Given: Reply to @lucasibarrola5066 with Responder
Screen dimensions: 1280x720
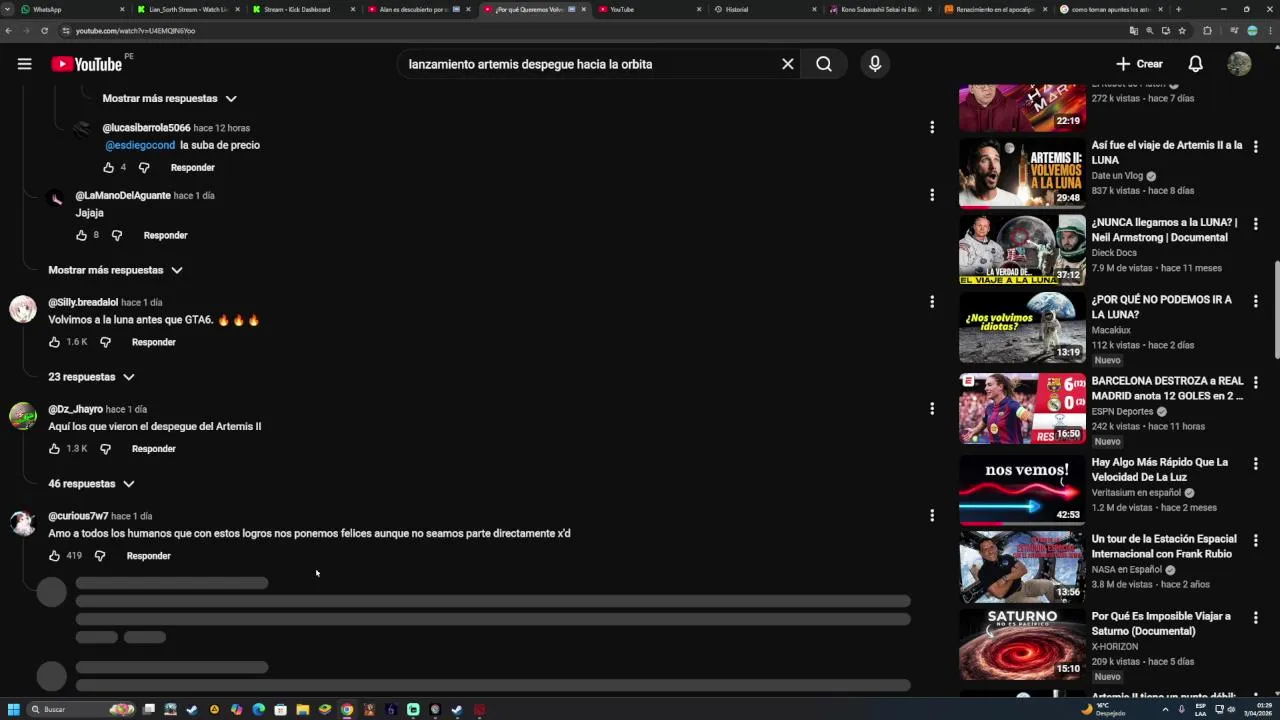Looking at the screenshot, I should pos(193,168).
